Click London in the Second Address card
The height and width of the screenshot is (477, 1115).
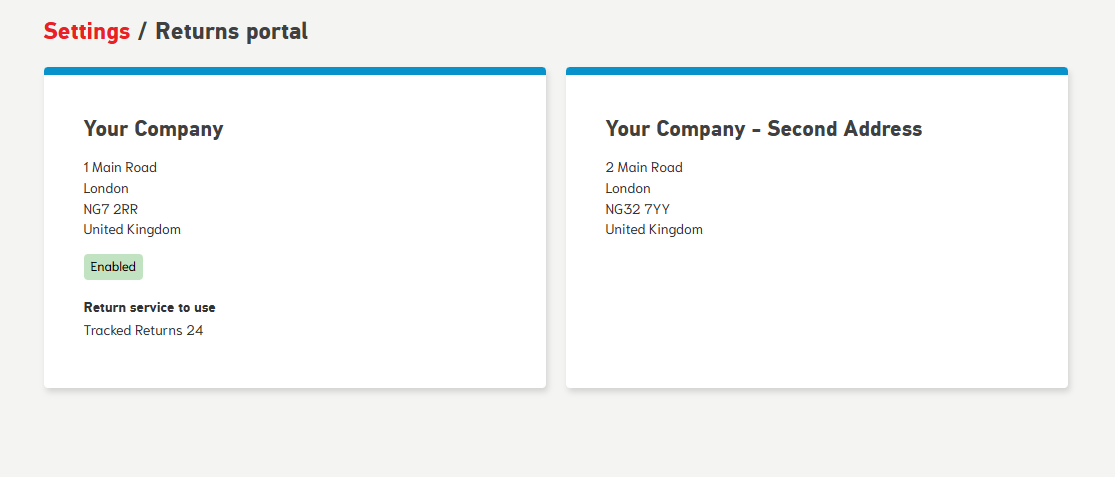[x=628, y=188]
